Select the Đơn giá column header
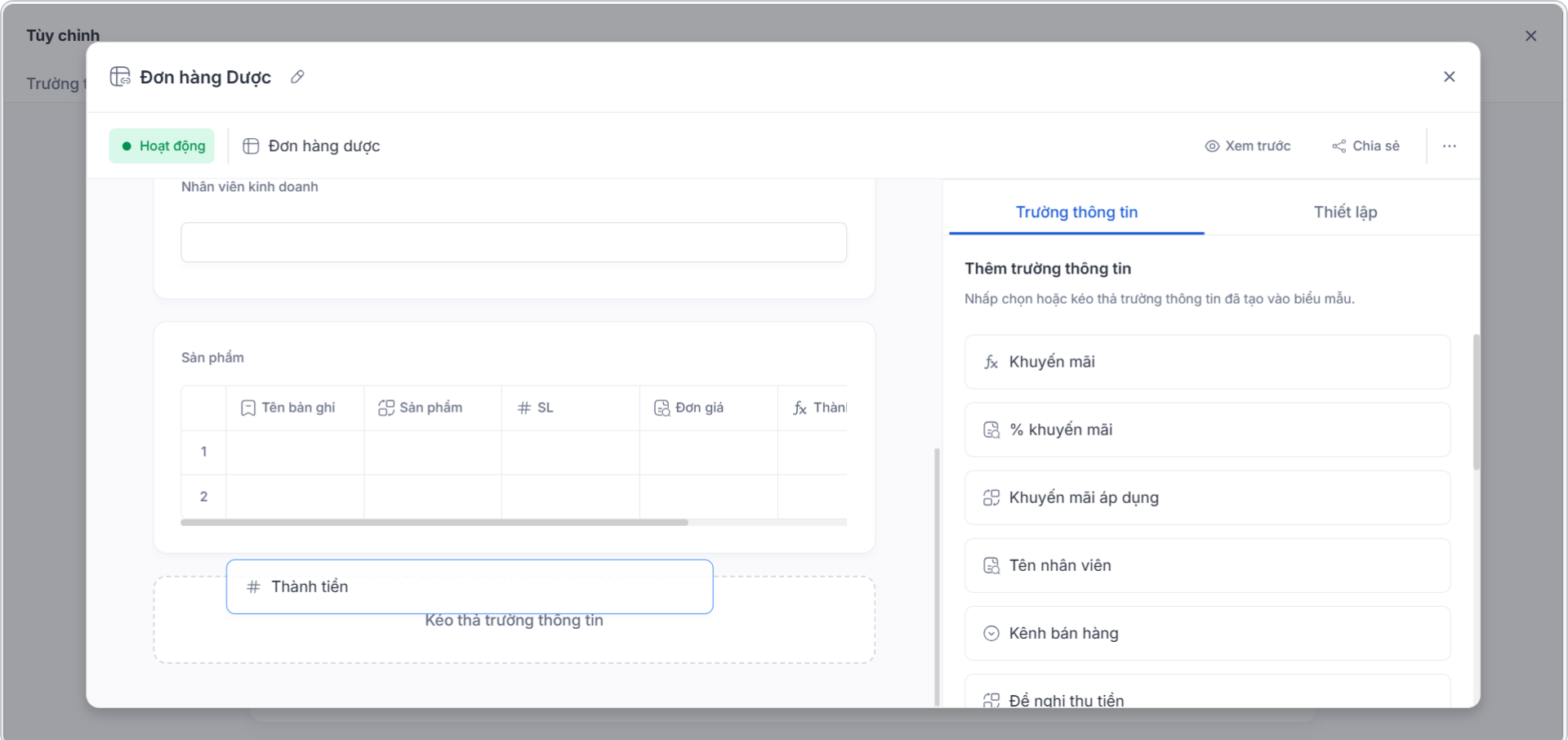1568x740 pixels. pos(708,408)
